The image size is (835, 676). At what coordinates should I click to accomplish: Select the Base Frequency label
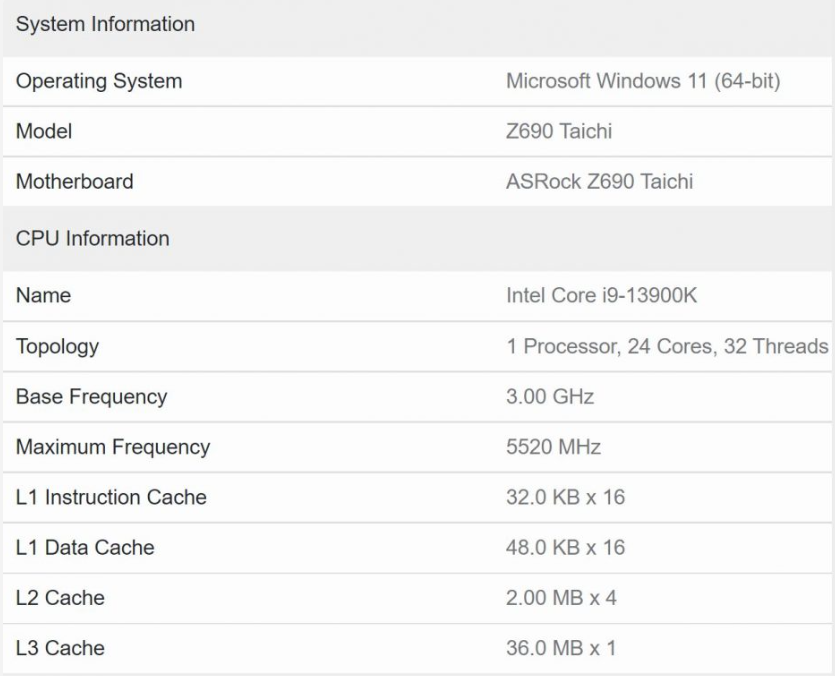(92, 397)
